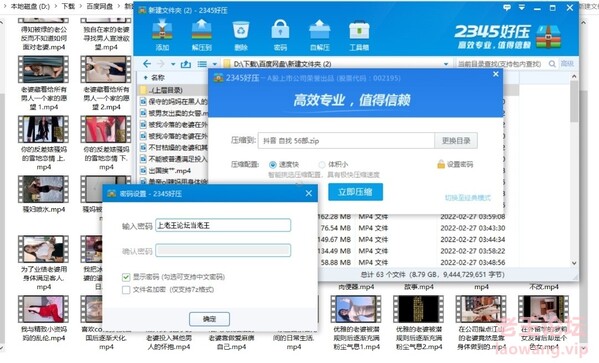
Task: Click the 立即压缩 button
Action: [x=355, y=192]
